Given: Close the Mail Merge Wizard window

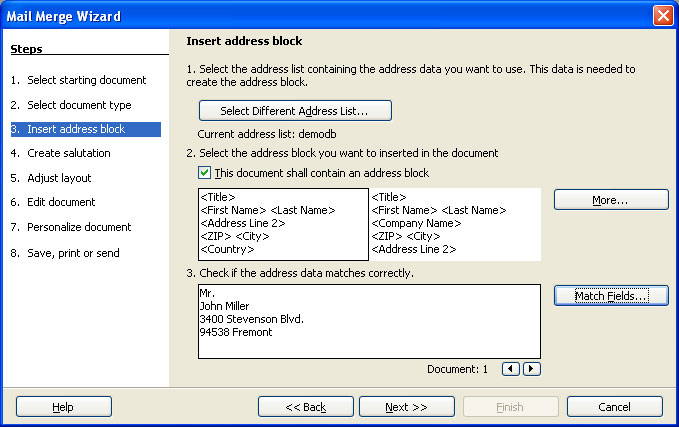Looking at the screenshot, I should (x=662, y=15).
